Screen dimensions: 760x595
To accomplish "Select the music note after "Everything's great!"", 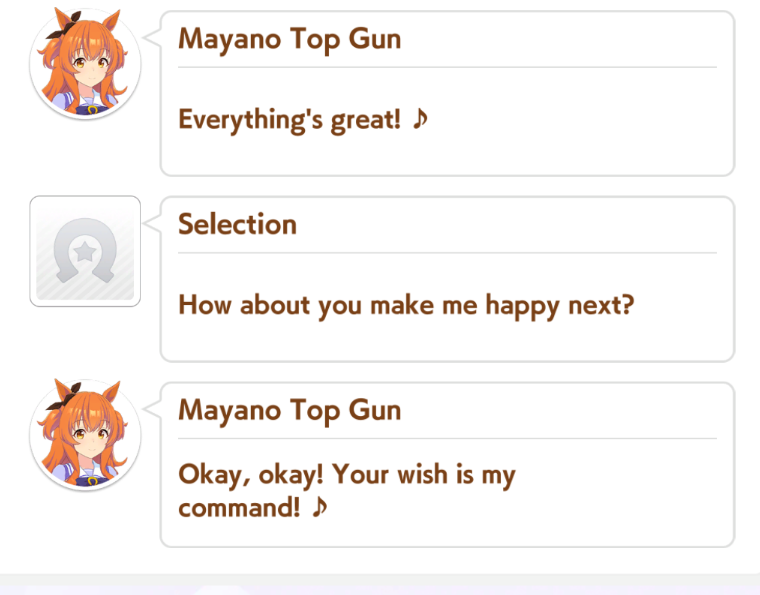I will pos(420,119).
